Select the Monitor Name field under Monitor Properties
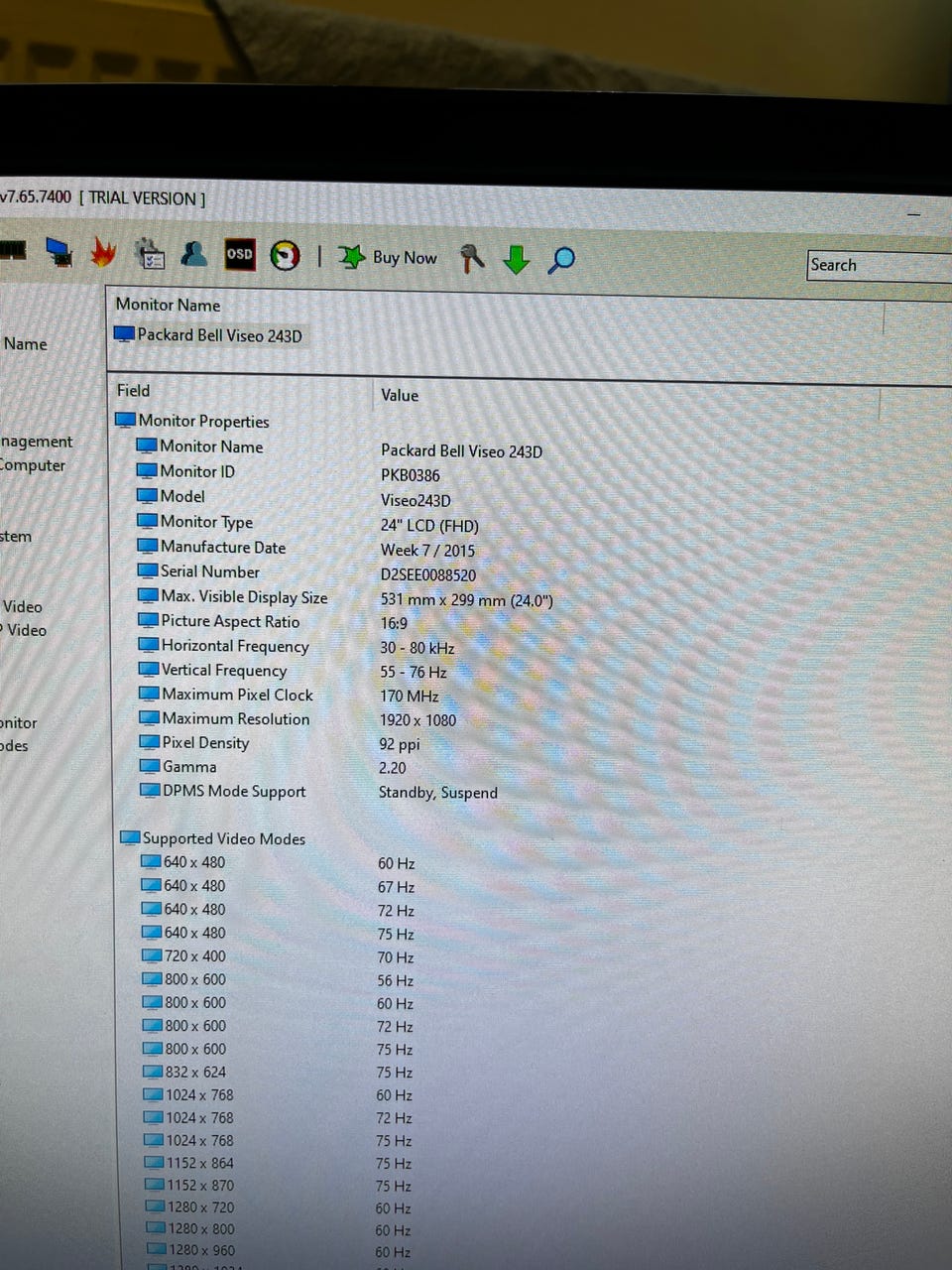 (200, 446)
